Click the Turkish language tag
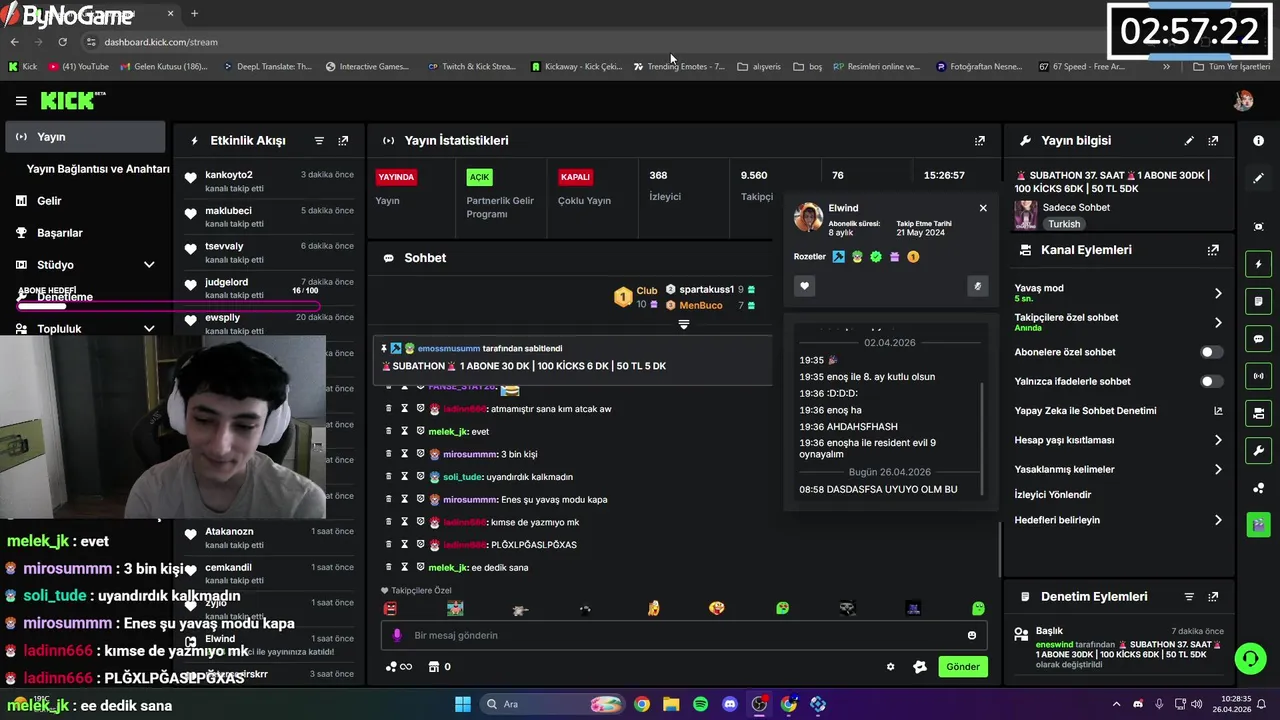1280x720 pixels. tap(1064, 224)
